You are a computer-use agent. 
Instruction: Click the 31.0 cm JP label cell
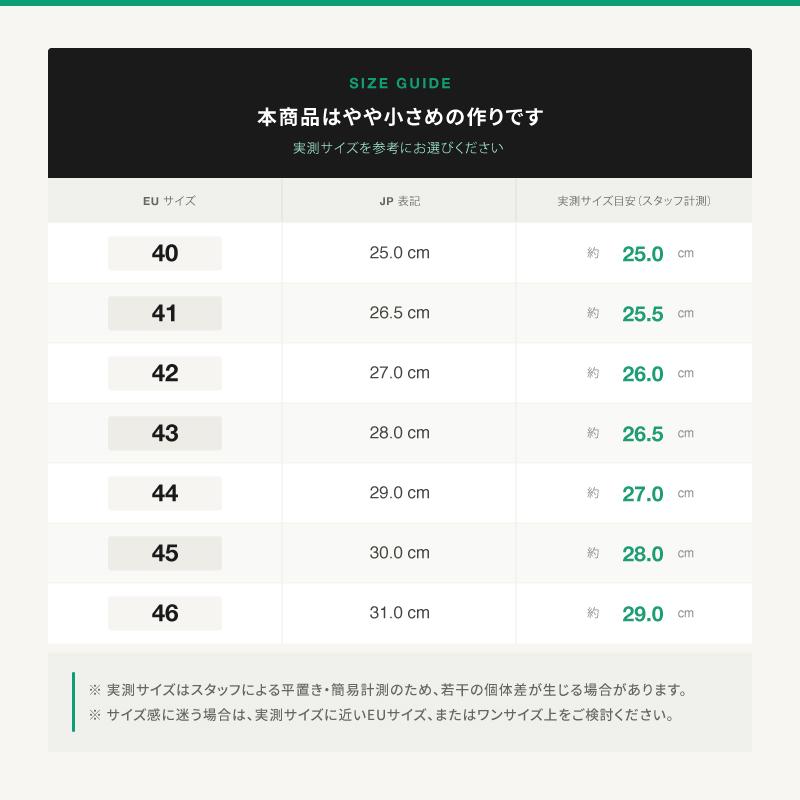399,612
